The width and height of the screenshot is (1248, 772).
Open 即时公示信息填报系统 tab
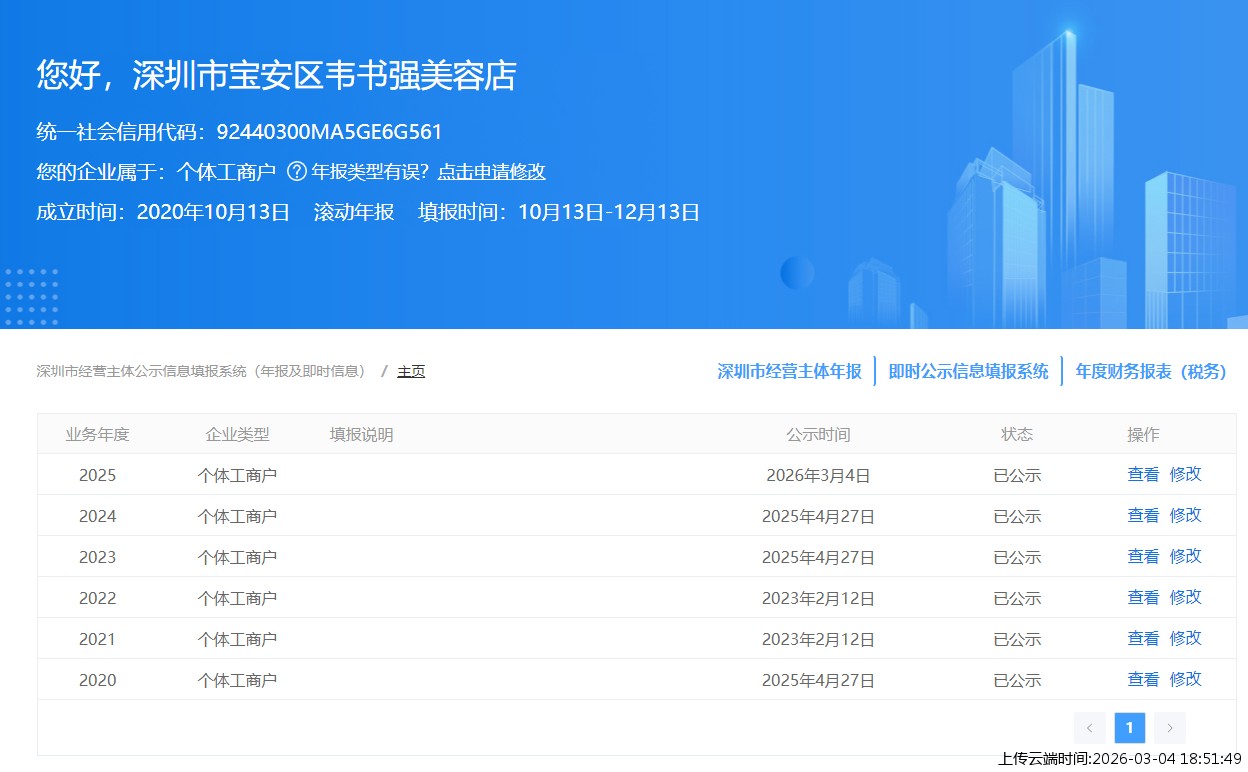(x=968, y=371)
